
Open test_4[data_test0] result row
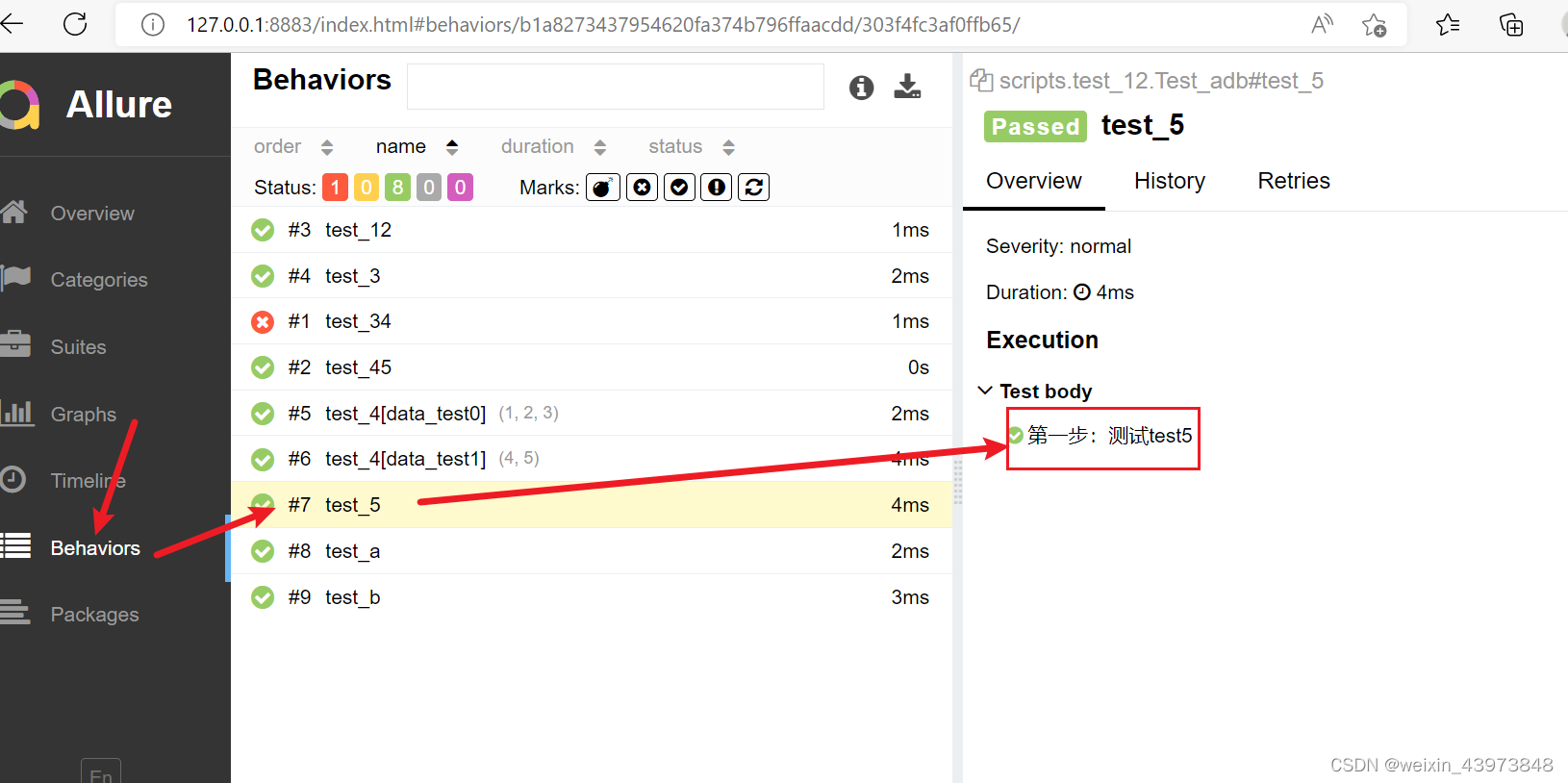[591, 414]
